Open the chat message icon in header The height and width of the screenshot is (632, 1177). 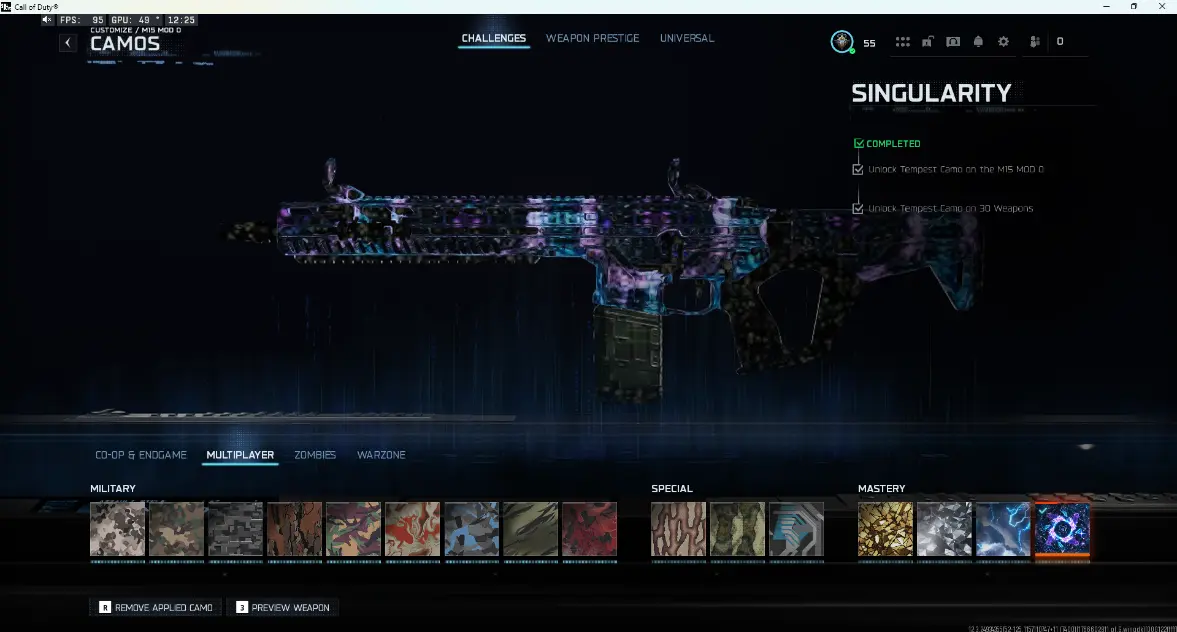click(953, 42)
